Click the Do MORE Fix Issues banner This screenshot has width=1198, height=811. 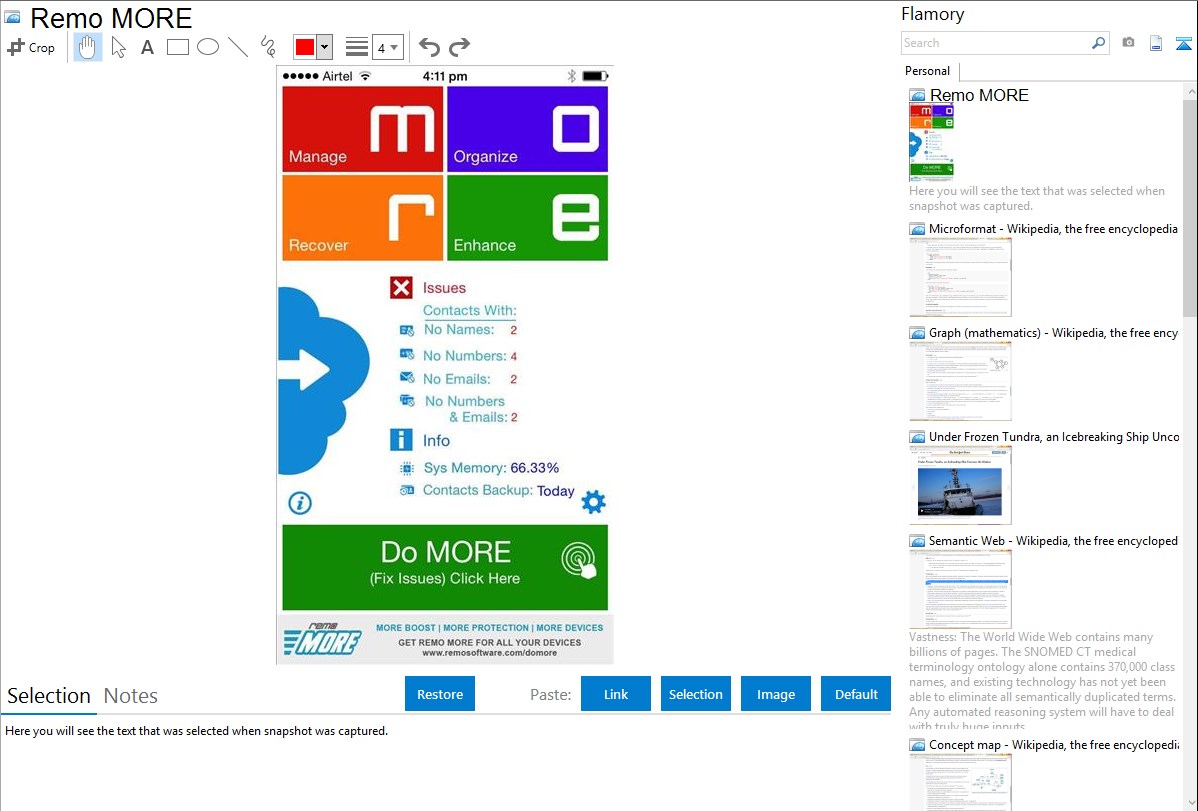pyautogui.click(x=445, y=567)
